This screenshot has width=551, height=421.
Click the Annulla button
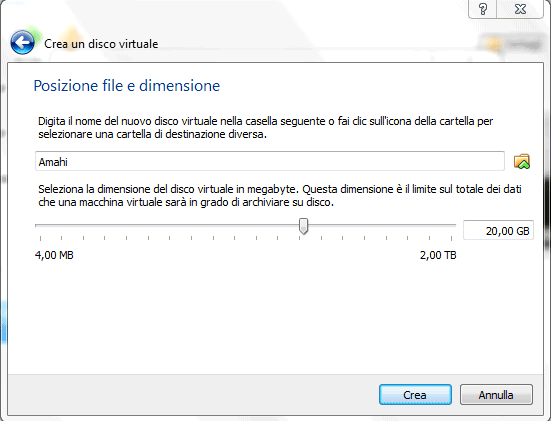pos(496,395)
